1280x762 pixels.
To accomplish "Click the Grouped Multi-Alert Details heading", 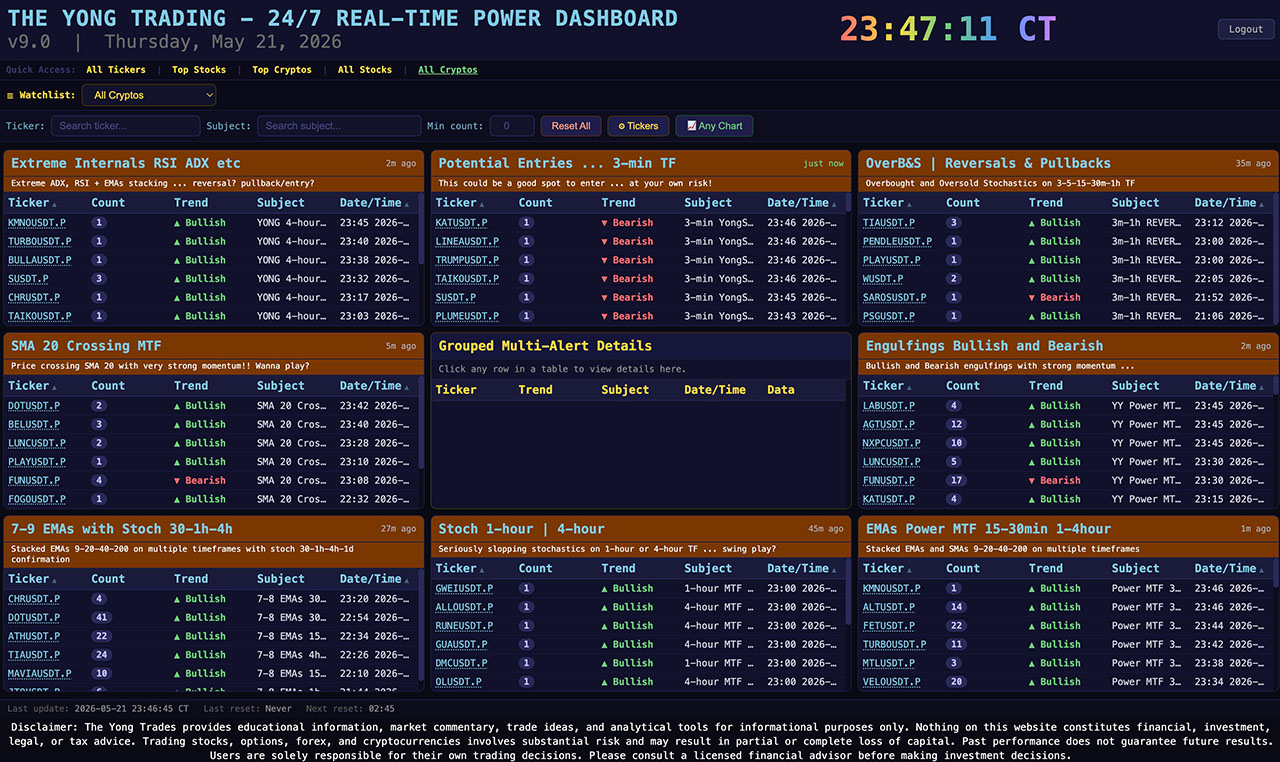I will [x=545, y=346].
